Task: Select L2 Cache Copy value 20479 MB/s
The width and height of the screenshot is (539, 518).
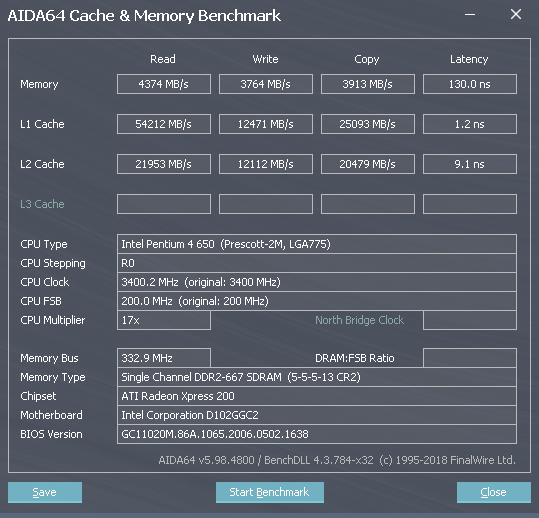Action: (368, 164)
